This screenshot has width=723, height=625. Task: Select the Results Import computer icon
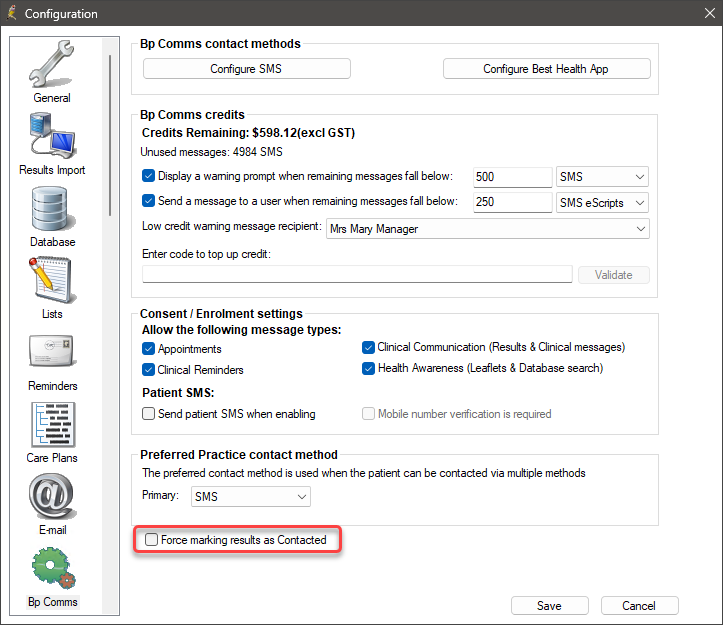[53, 137]
